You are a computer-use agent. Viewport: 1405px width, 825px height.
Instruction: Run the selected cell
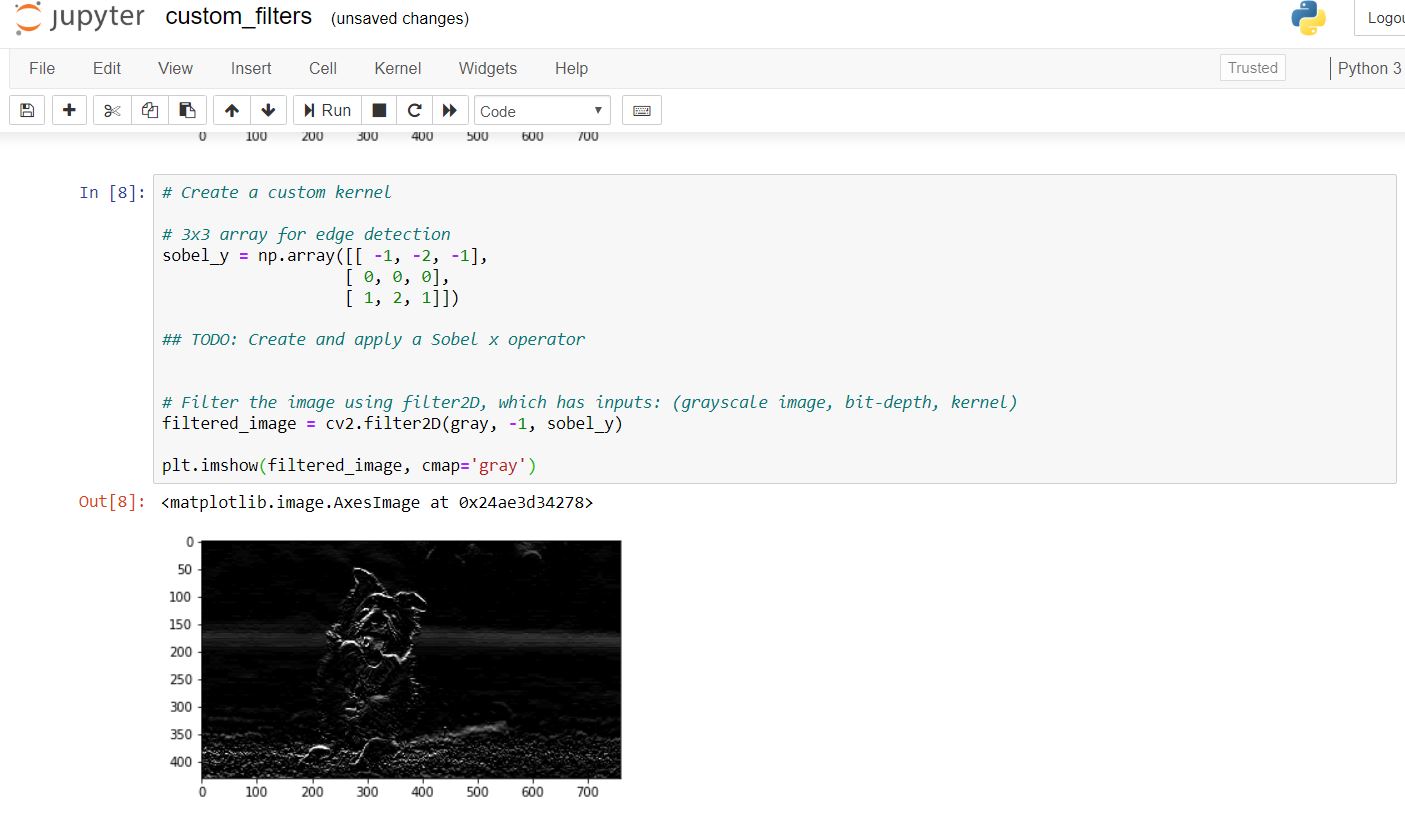pos(327,110)
